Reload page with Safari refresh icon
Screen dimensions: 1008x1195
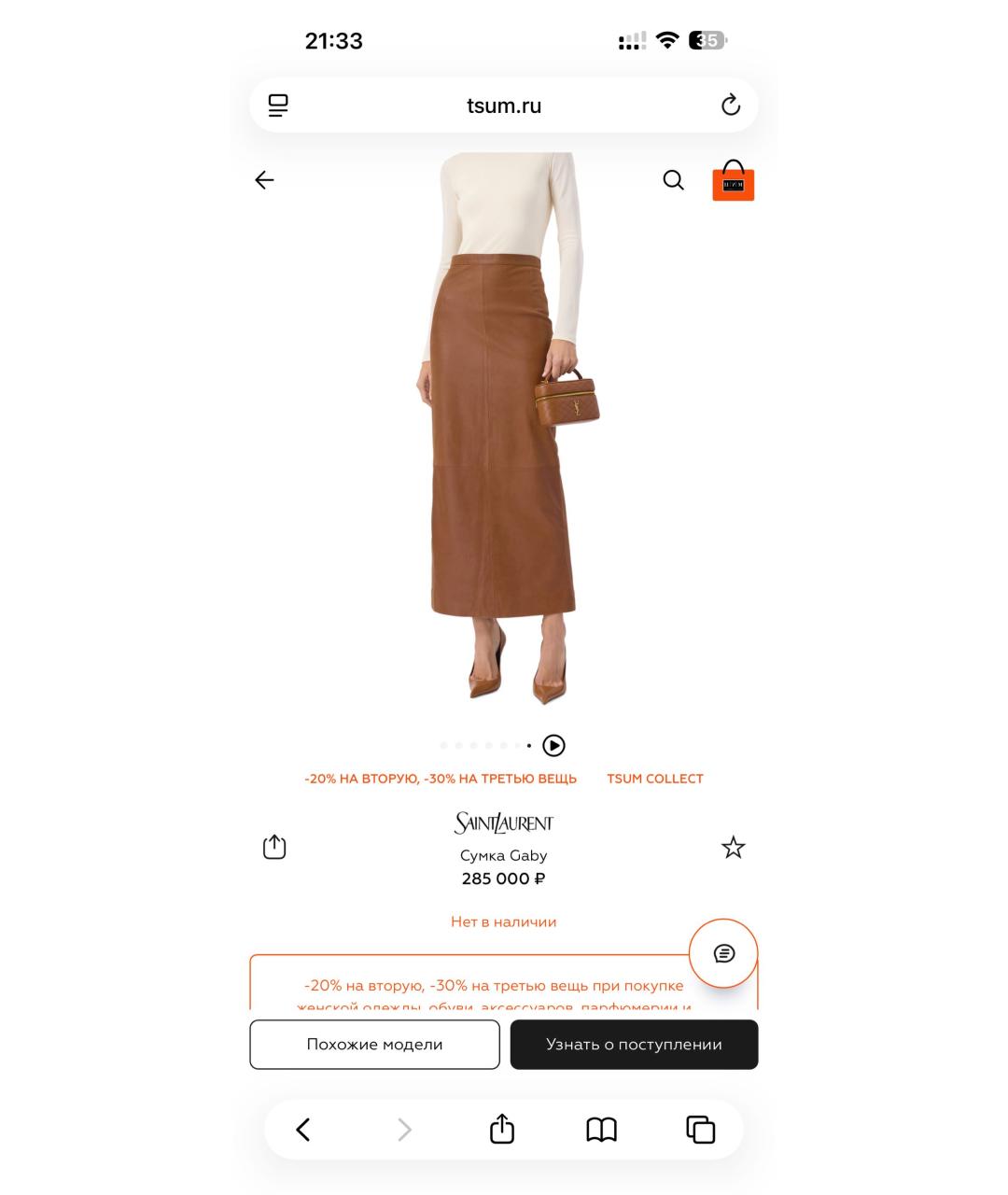coord(731,105)
